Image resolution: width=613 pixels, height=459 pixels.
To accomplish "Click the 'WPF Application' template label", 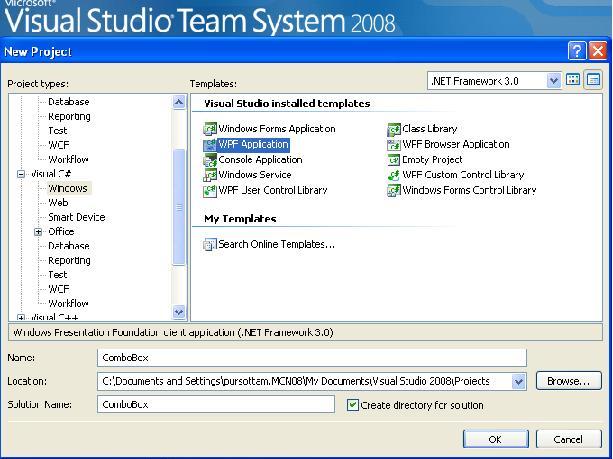I will [253, 144].
